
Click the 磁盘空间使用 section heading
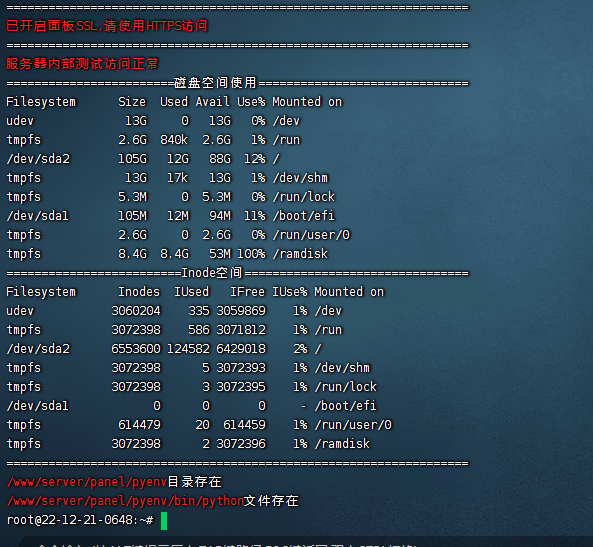point(215,82)
